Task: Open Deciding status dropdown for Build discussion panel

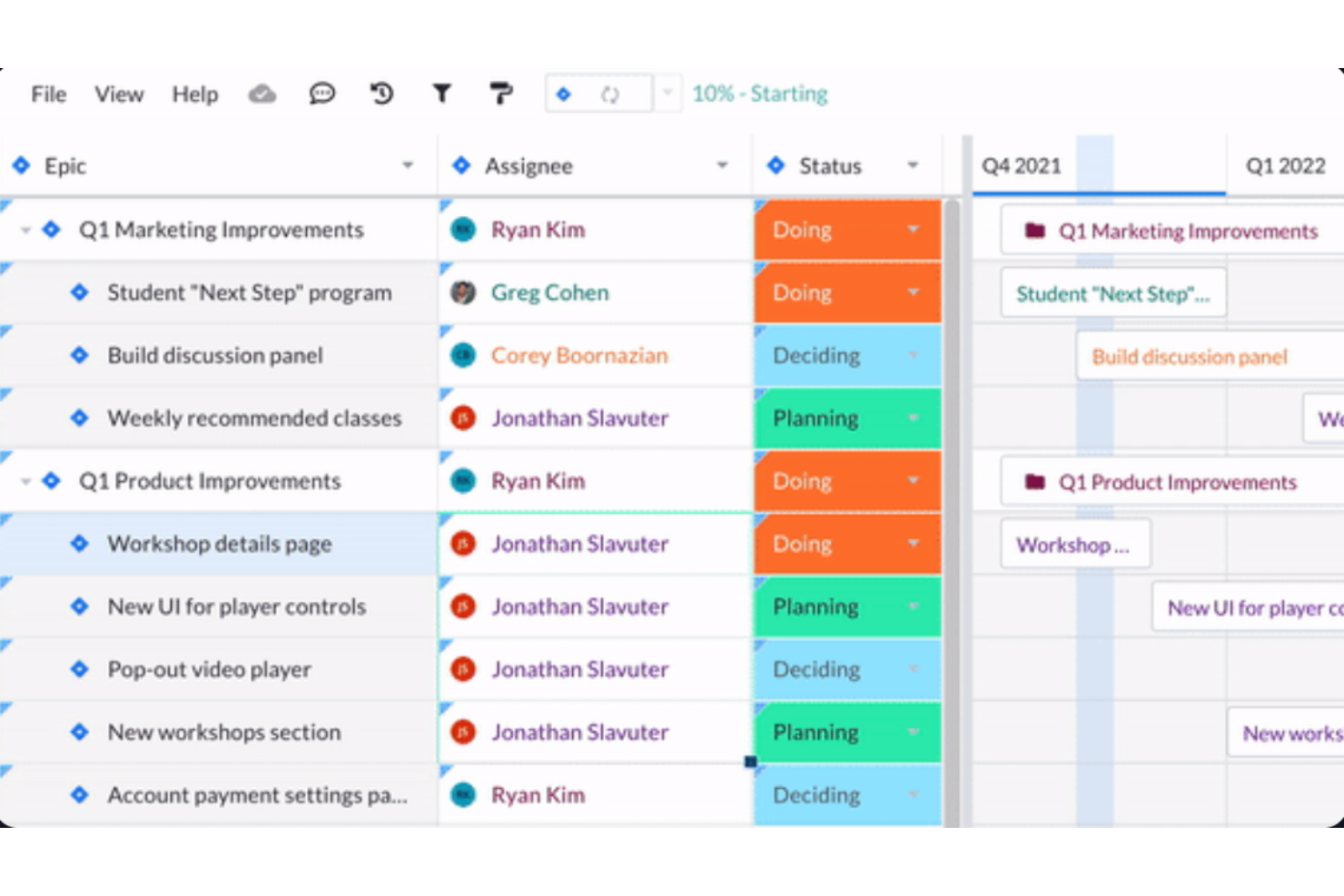Action: [914, 355]
